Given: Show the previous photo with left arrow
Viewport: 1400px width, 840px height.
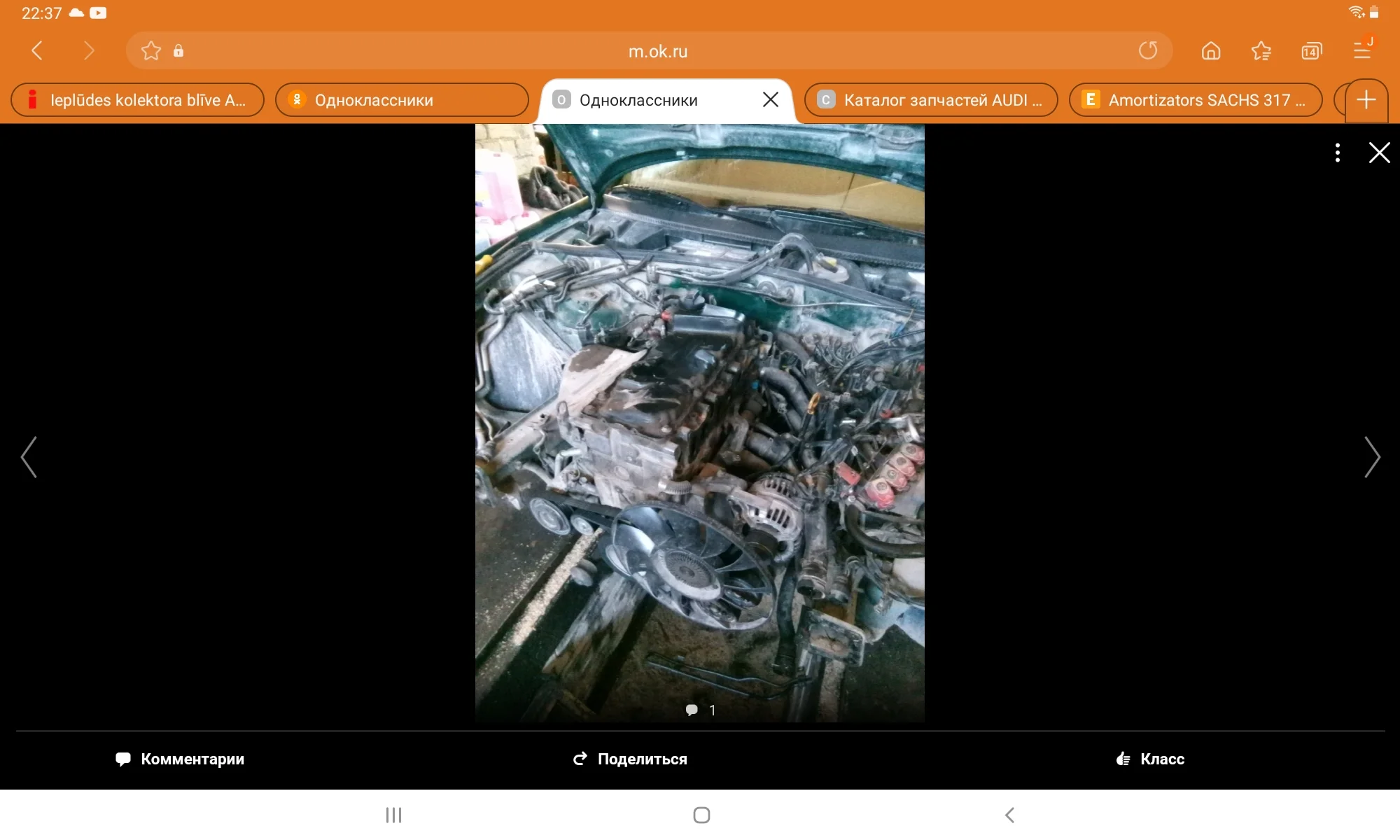Looking at the screenshot, I should pyautogui.click(x=28, y=457).
